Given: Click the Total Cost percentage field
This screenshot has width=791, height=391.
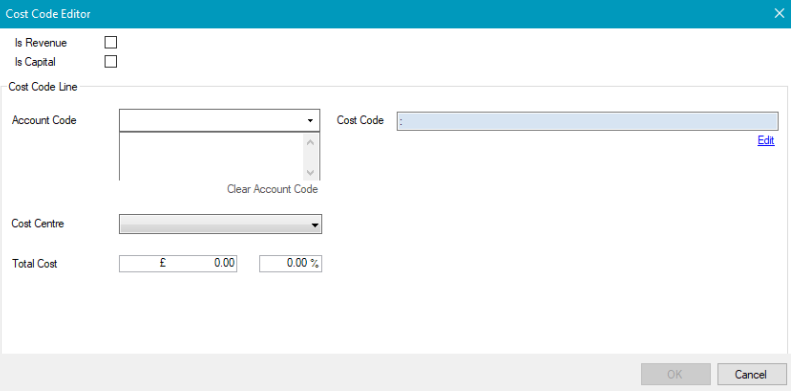Looking at the screenshot, I should (291, 263).
